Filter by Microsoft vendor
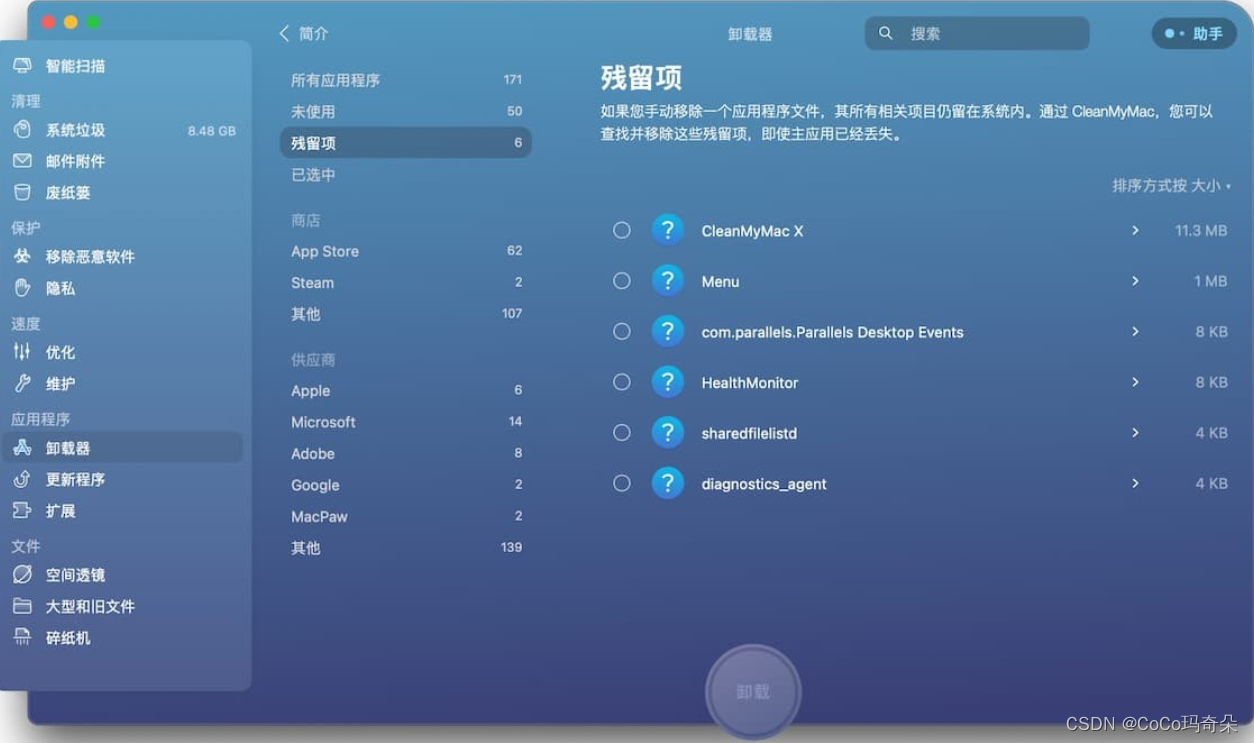Image resolution: width=1254 pixels, height=743 pixels. (406, 422)
